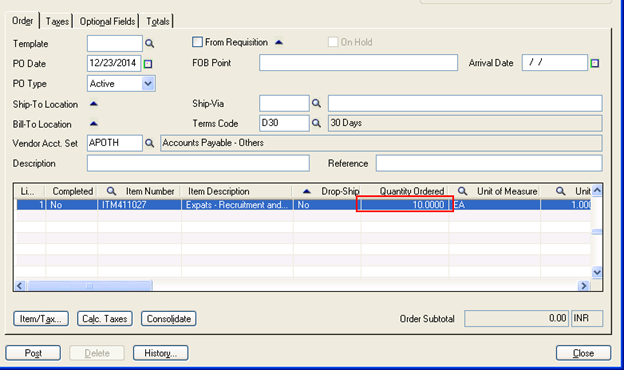Click the Description input field
Image resolution: width=624 pixels, height=370 pixels.
tap(198, 164)
